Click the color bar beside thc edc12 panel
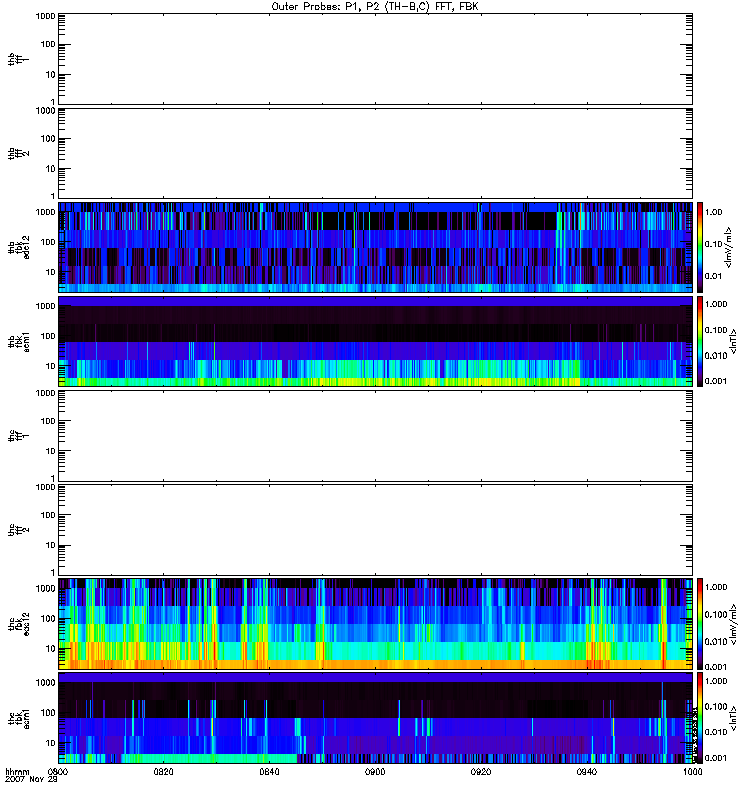This screenshot has width=750, height=800. click(700, 623)
